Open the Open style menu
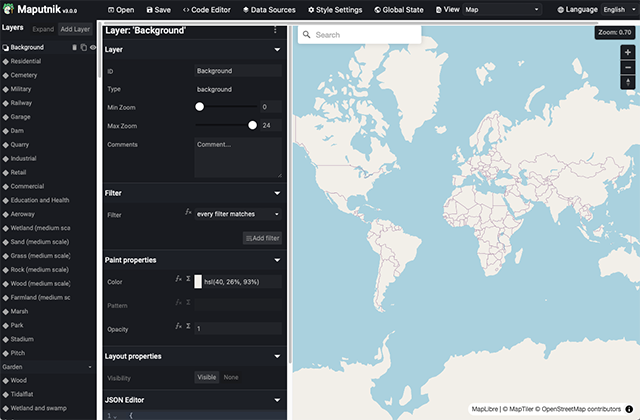The image size is (640, 420). [x=121, y=10]
